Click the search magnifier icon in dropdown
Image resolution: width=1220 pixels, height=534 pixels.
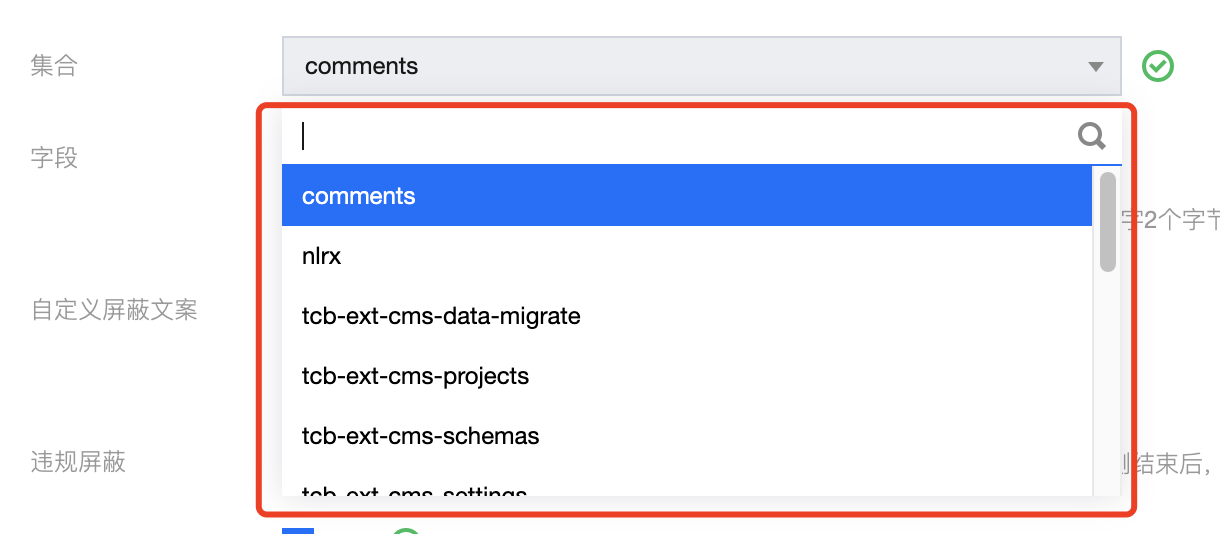click(1091, 136)
